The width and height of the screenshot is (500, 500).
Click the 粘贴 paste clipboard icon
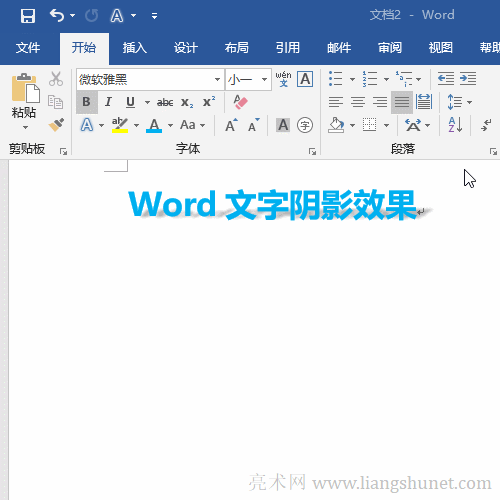[x=26, y=88]
